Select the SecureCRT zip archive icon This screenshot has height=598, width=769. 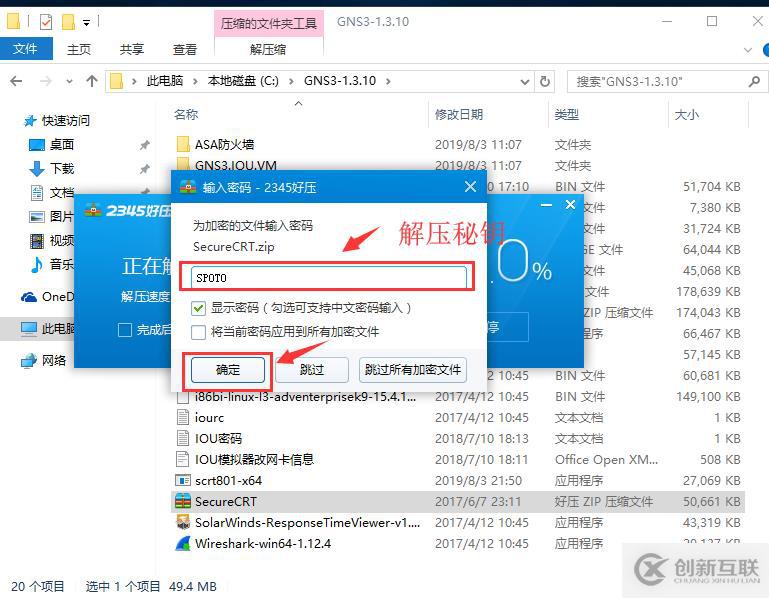tap(183, 501)
